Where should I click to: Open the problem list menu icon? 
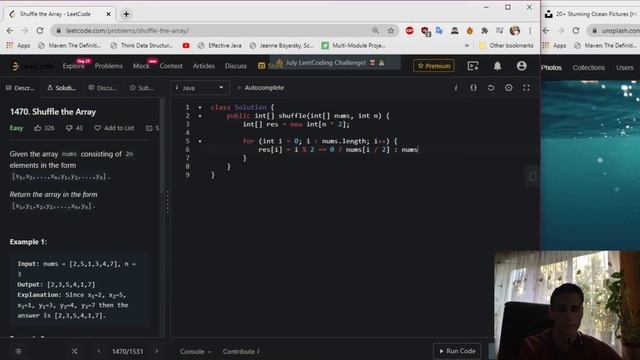(18, 351)
